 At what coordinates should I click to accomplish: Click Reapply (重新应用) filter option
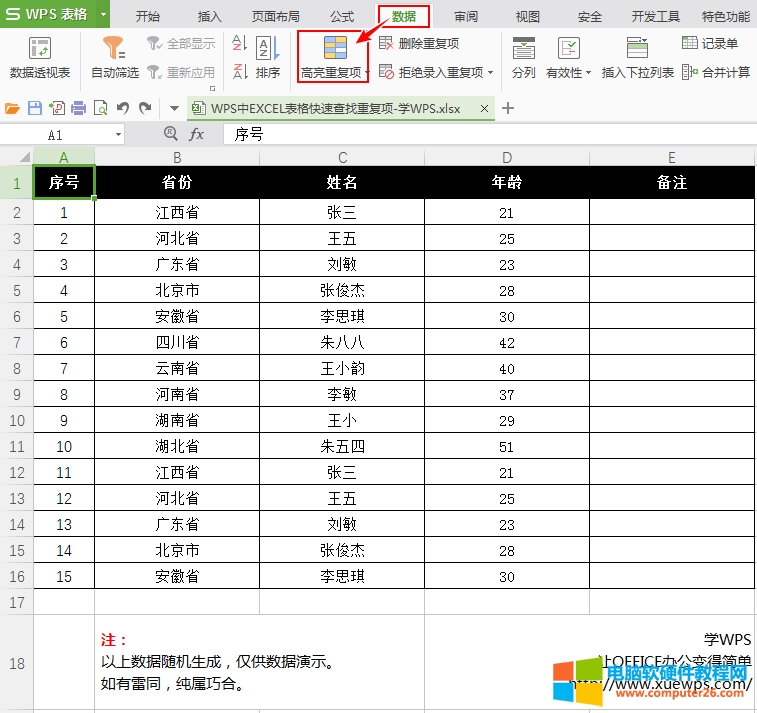pos(181,72)
